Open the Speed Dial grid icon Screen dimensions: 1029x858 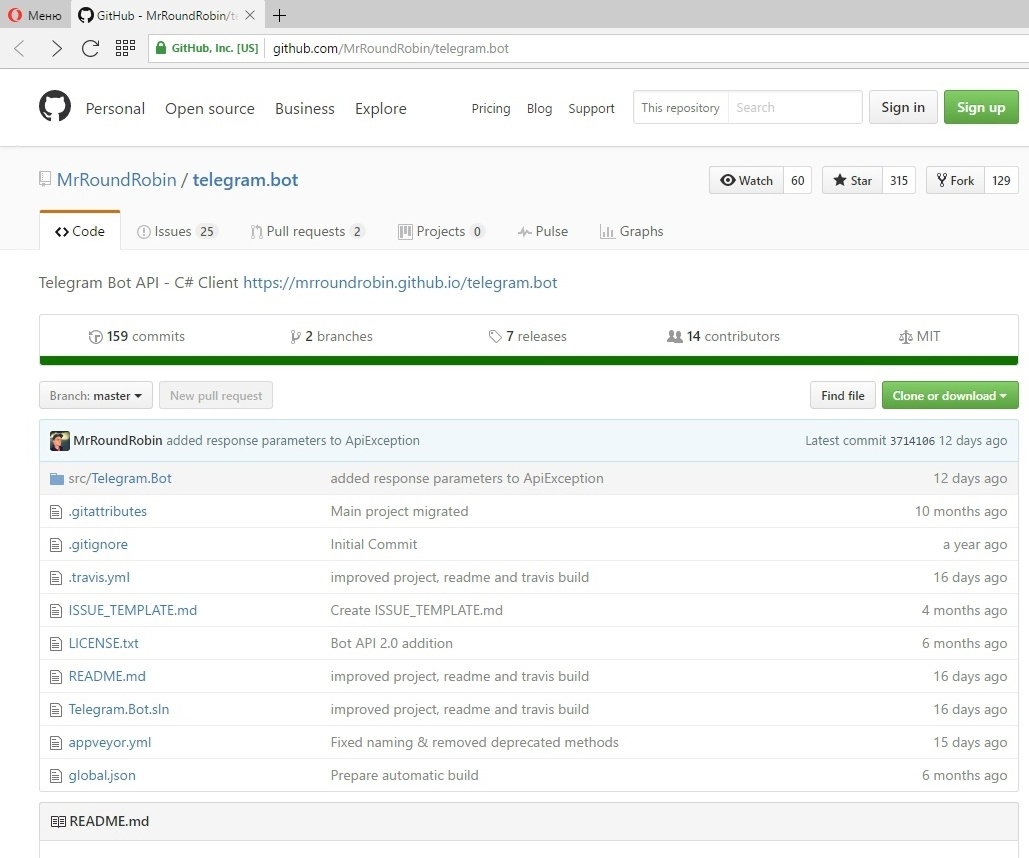(125, 48)
